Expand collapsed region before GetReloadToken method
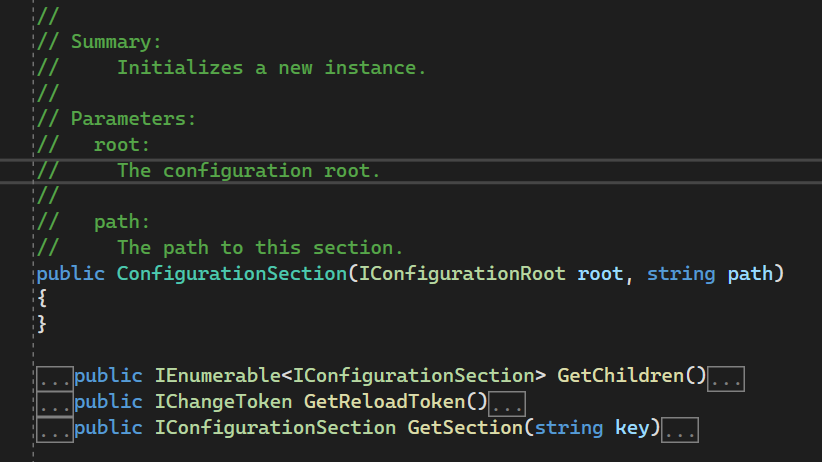Image resolution: width=822 pixels, height=462 pixels. (54, 403)
